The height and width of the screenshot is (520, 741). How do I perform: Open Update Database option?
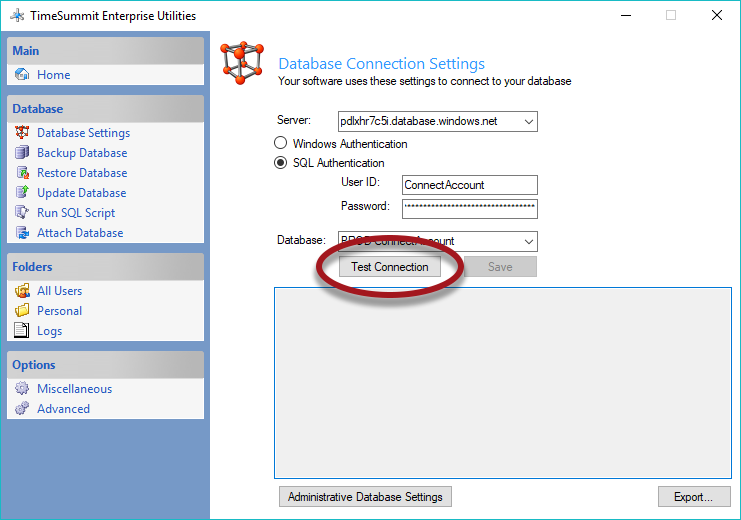coord(82,193)
